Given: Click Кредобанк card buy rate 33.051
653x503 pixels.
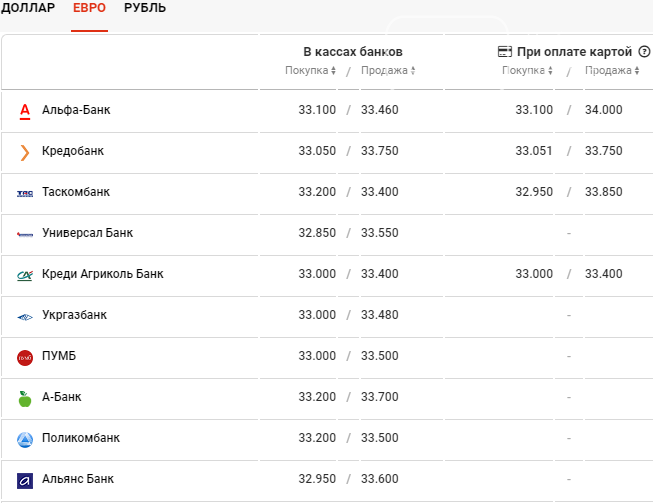Looking at the screenshot, I should 534,151.
